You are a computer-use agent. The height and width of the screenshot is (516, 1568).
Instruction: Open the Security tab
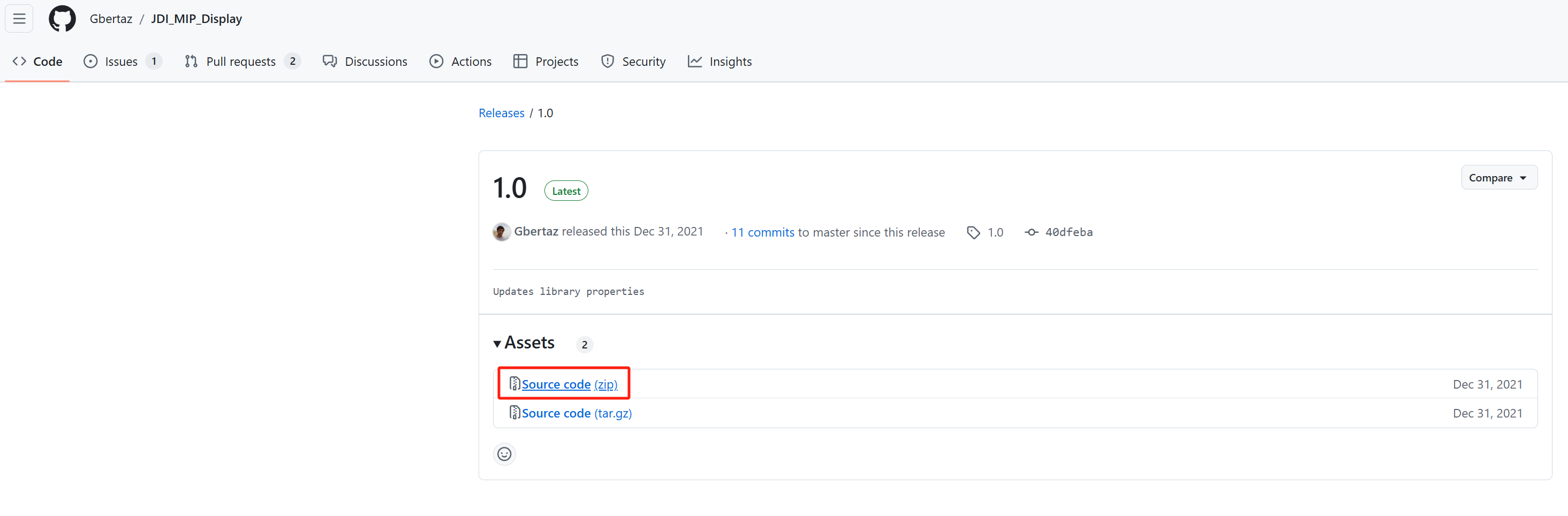tap(633, 62)
